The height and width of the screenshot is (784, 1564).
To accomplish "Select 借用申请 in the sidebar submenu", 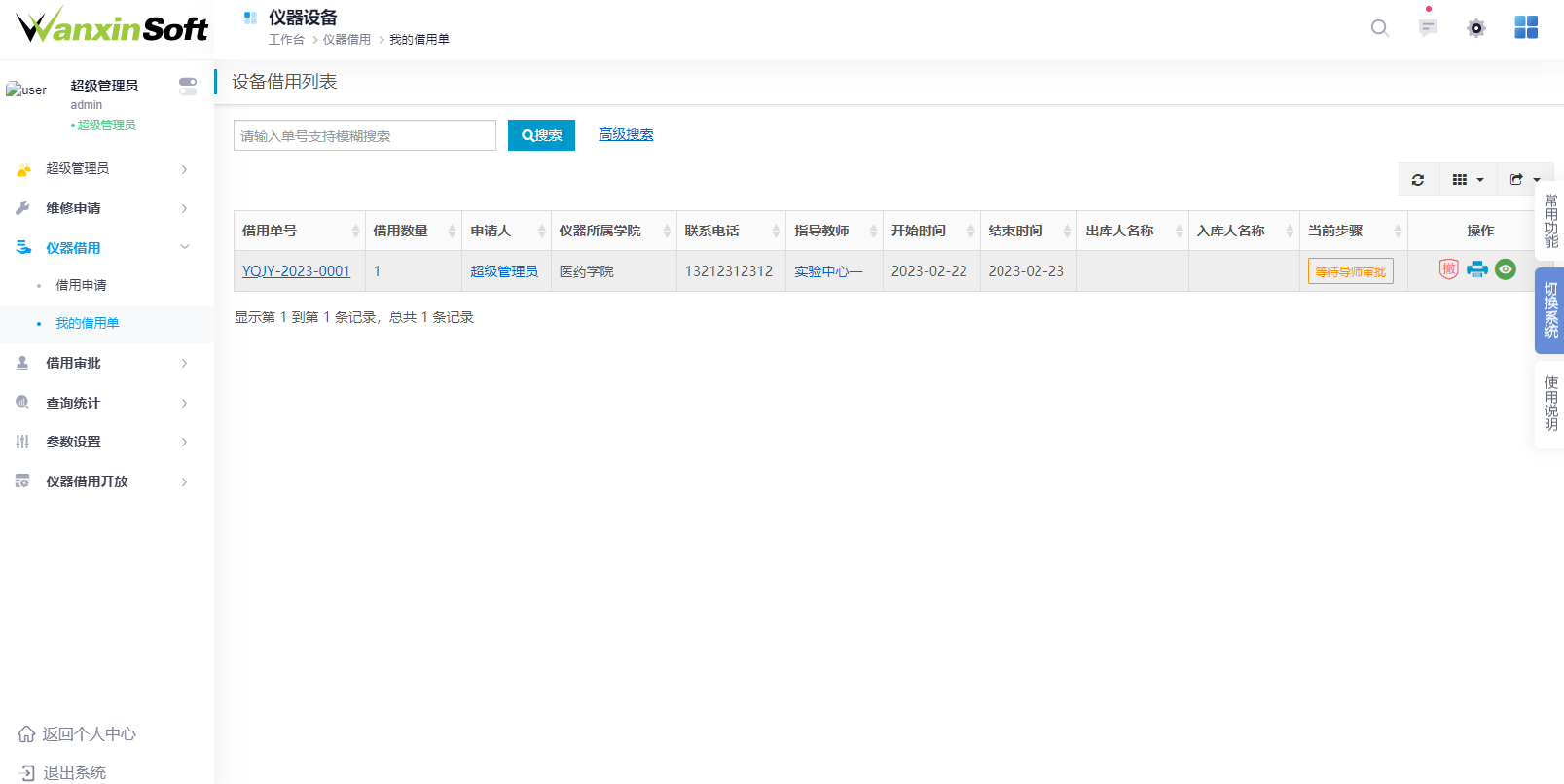I will click(82, 285).
